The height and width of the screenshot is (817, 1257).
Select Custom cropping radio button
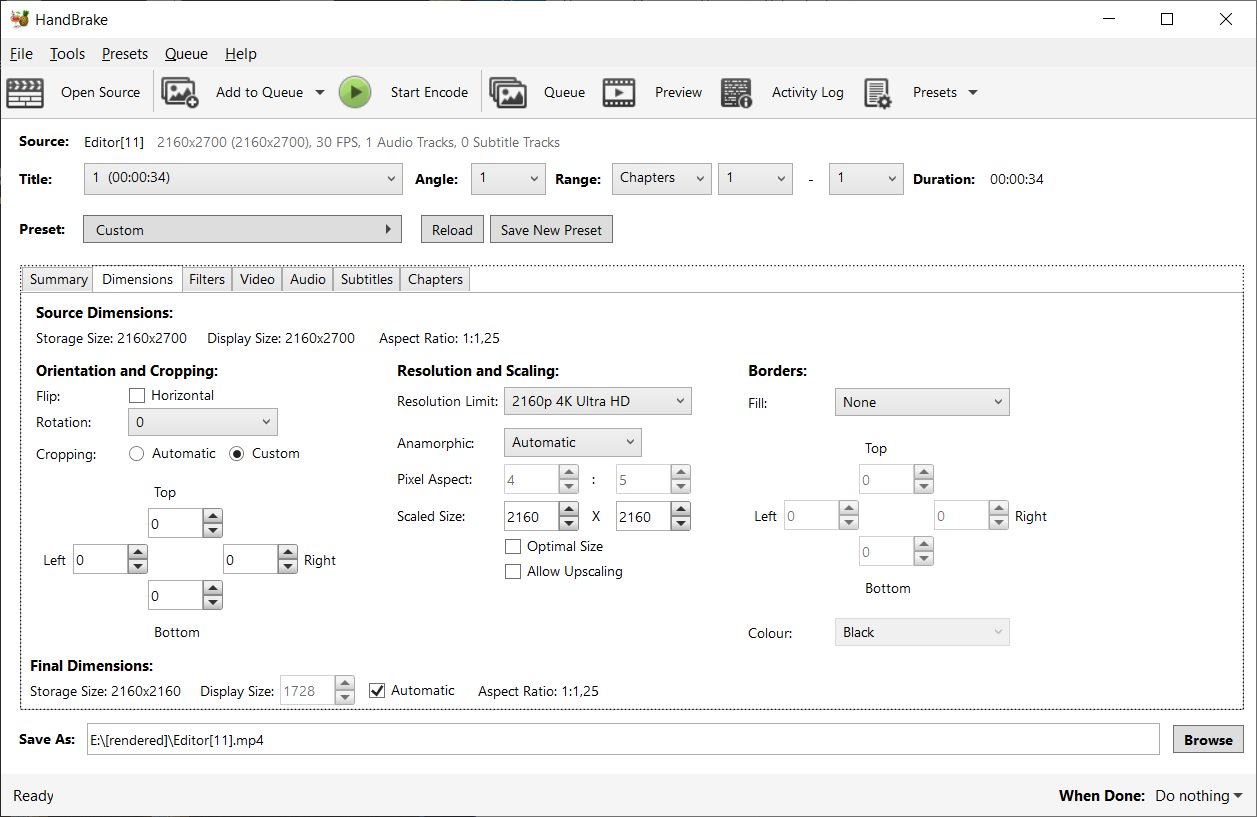[237, 453]
